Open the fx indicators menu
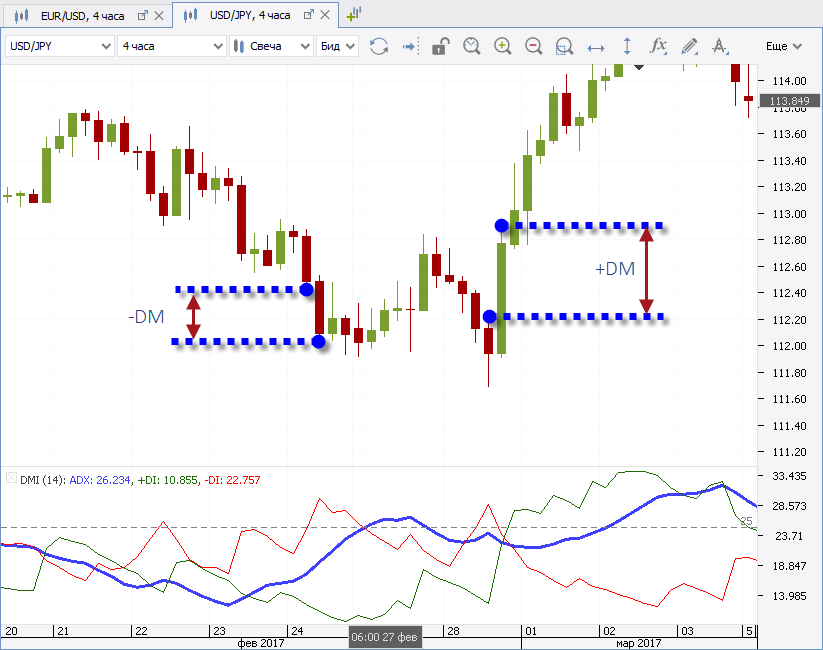The image size is (823, 650). 658,46
